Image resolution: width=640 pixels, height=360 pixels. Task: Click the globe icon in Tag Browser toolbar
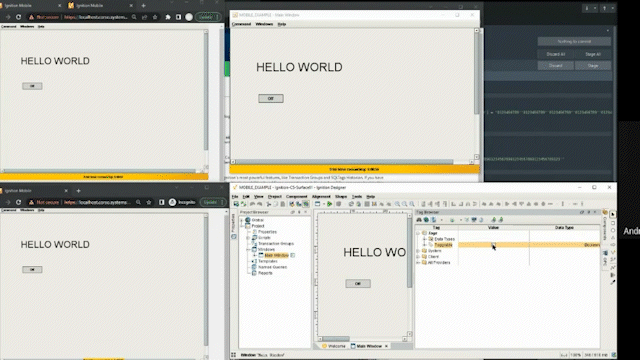[426, 220]
